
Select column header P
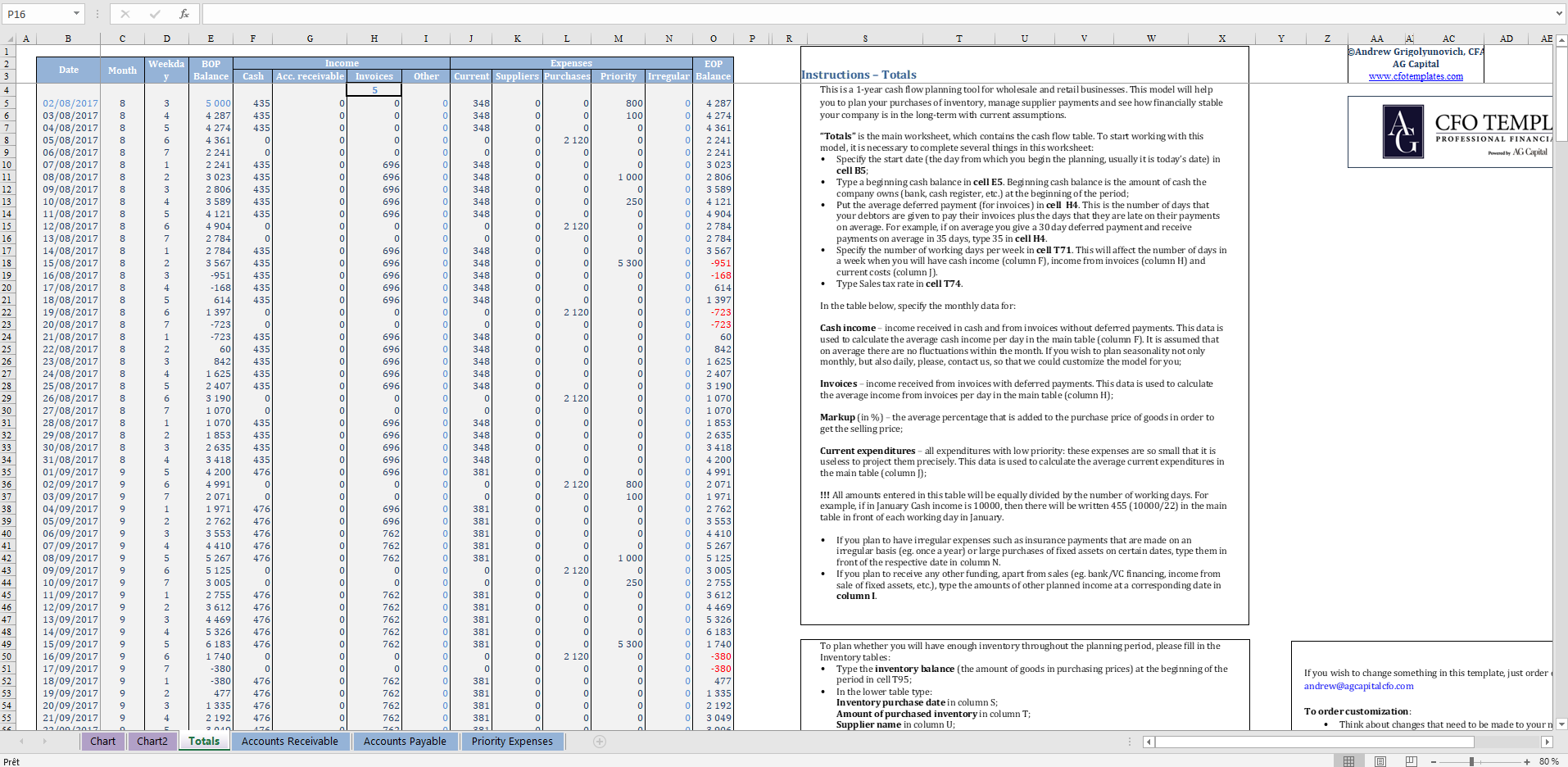click(x=752, y=39)
